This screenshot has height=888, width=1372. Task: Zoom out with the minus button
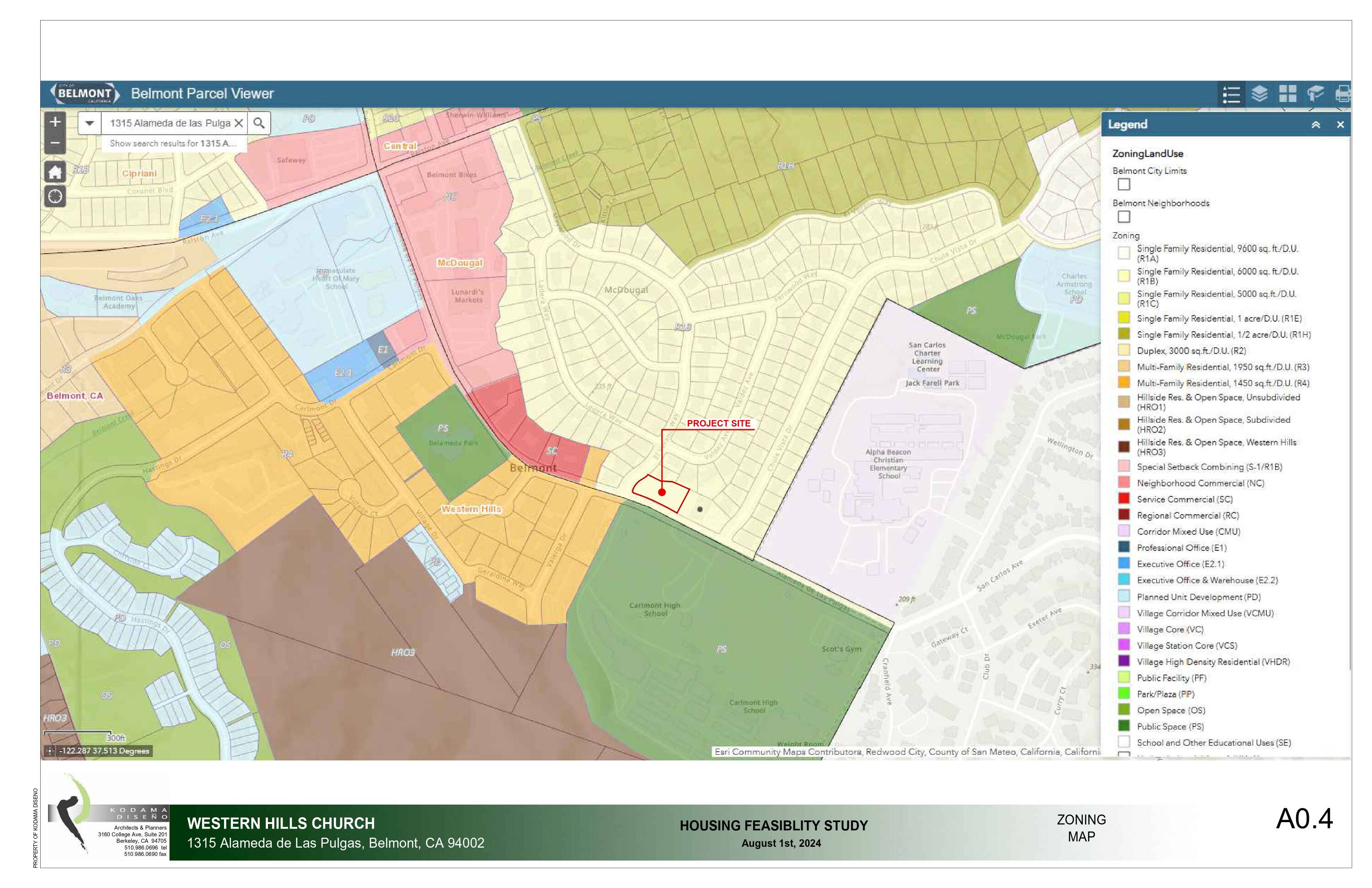[55, 143]
